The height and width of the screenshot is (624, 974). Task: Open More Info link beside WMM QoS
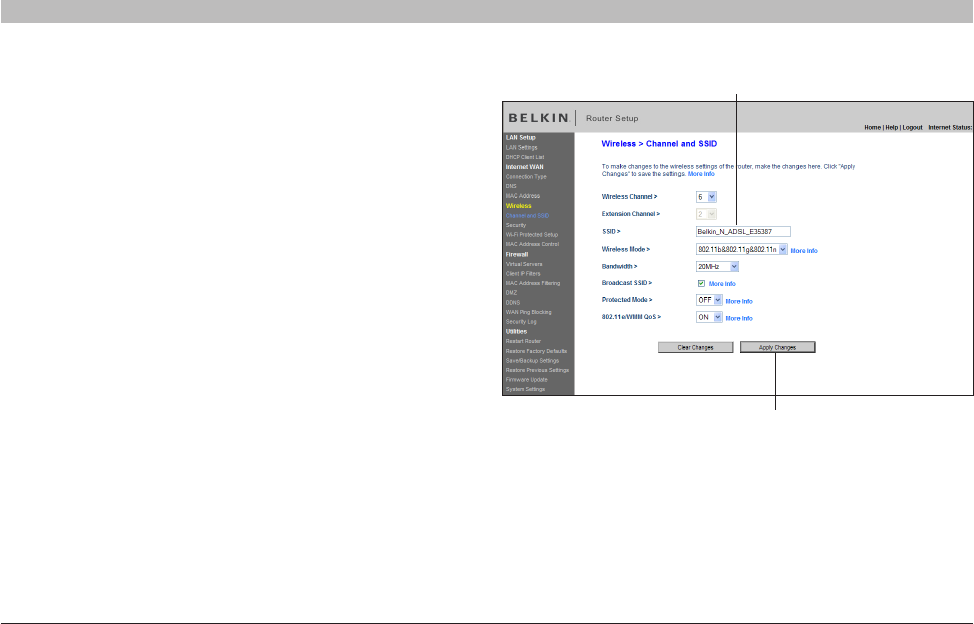(x=739, y=318)
